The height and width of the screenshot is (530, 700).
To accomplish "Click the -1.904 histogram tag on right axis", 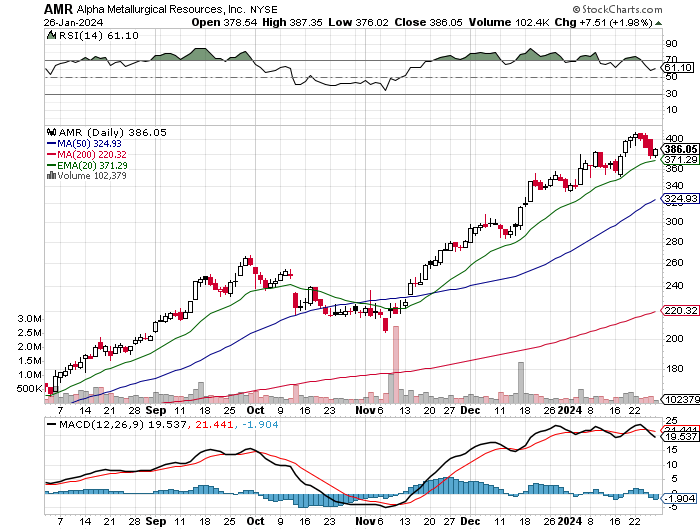I will point(680,498).
